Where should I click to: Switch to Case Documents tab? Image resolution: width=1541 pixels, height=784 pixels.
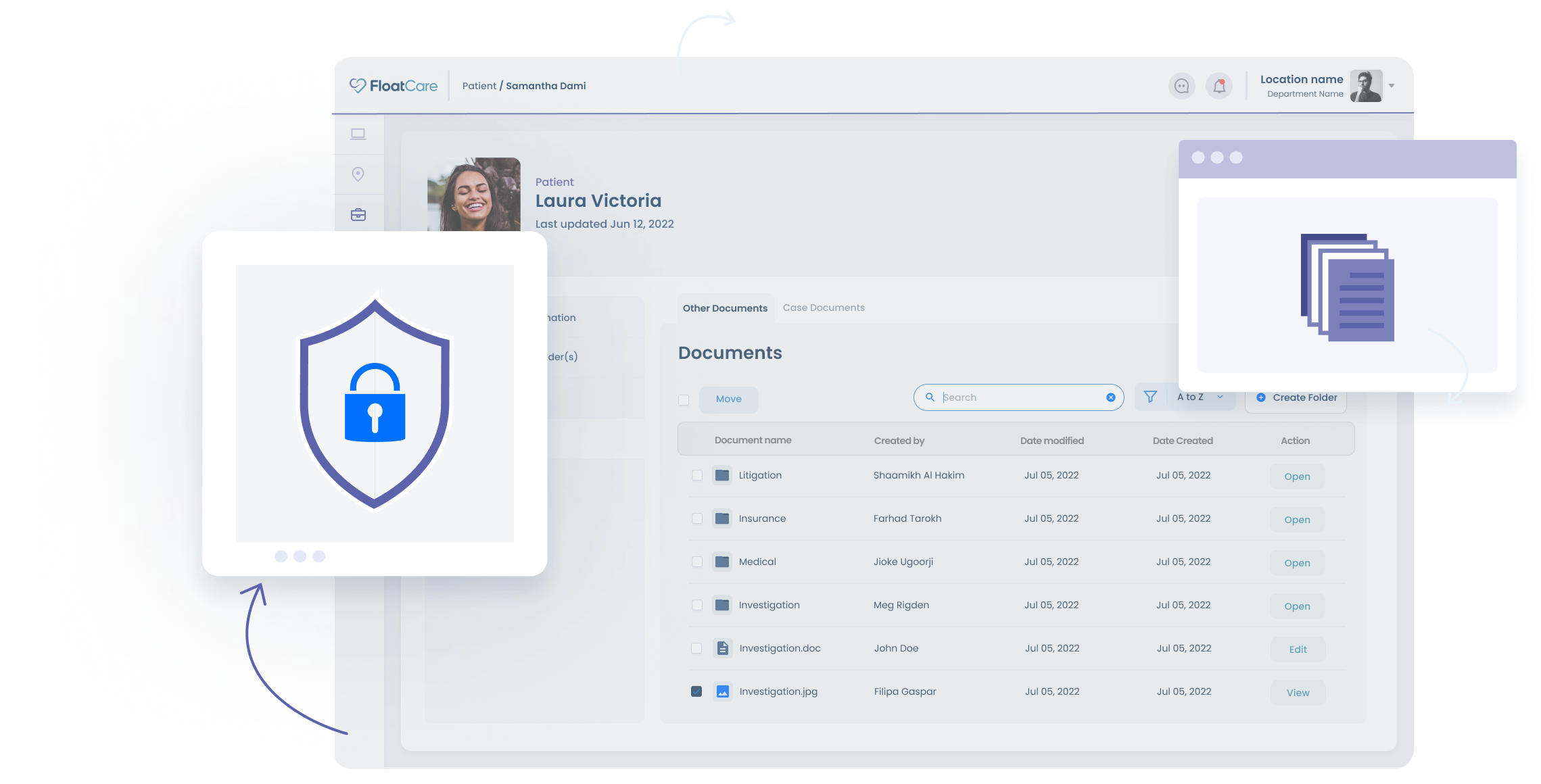(x=824, y=308)
